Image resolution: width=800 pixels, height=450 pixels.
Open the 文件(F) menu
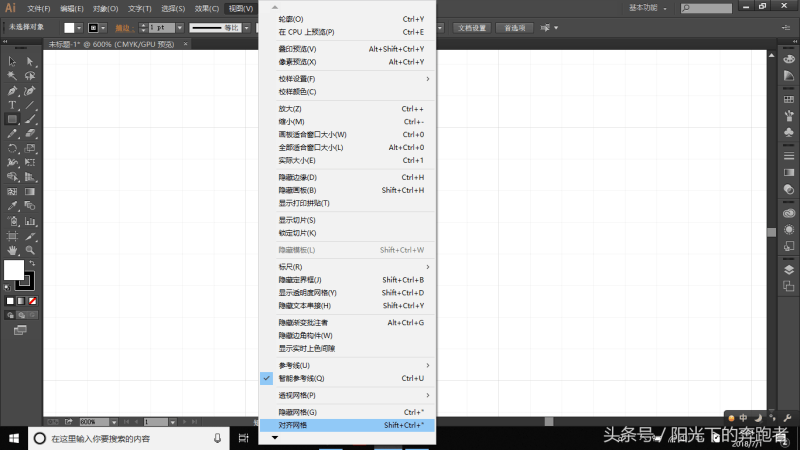pyautogui.click(x=38, y=9)
